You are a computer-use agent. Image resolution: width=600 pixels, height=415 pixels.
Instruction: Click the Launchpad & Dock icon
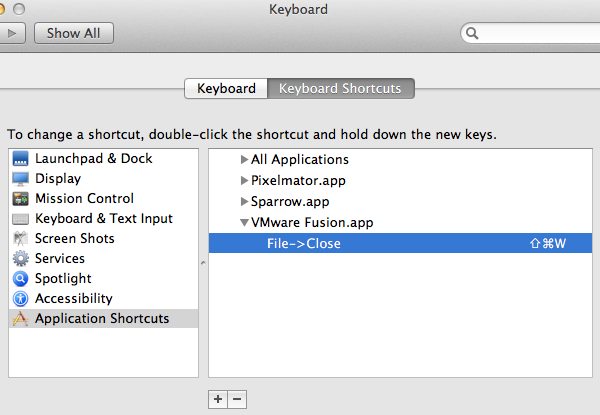20,158
